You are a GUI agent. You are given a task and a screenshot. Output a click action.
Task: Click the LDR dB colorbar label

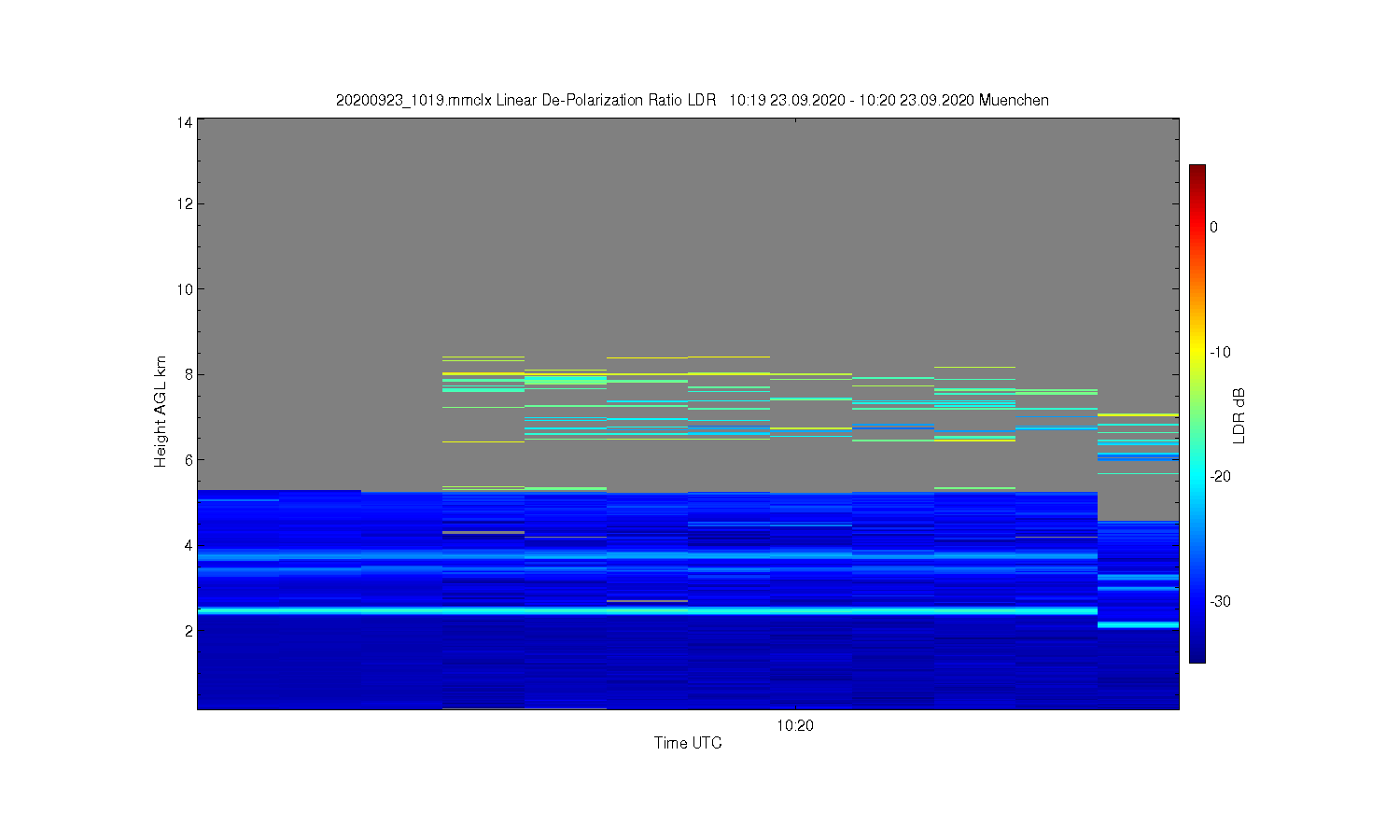(1239, 415)
